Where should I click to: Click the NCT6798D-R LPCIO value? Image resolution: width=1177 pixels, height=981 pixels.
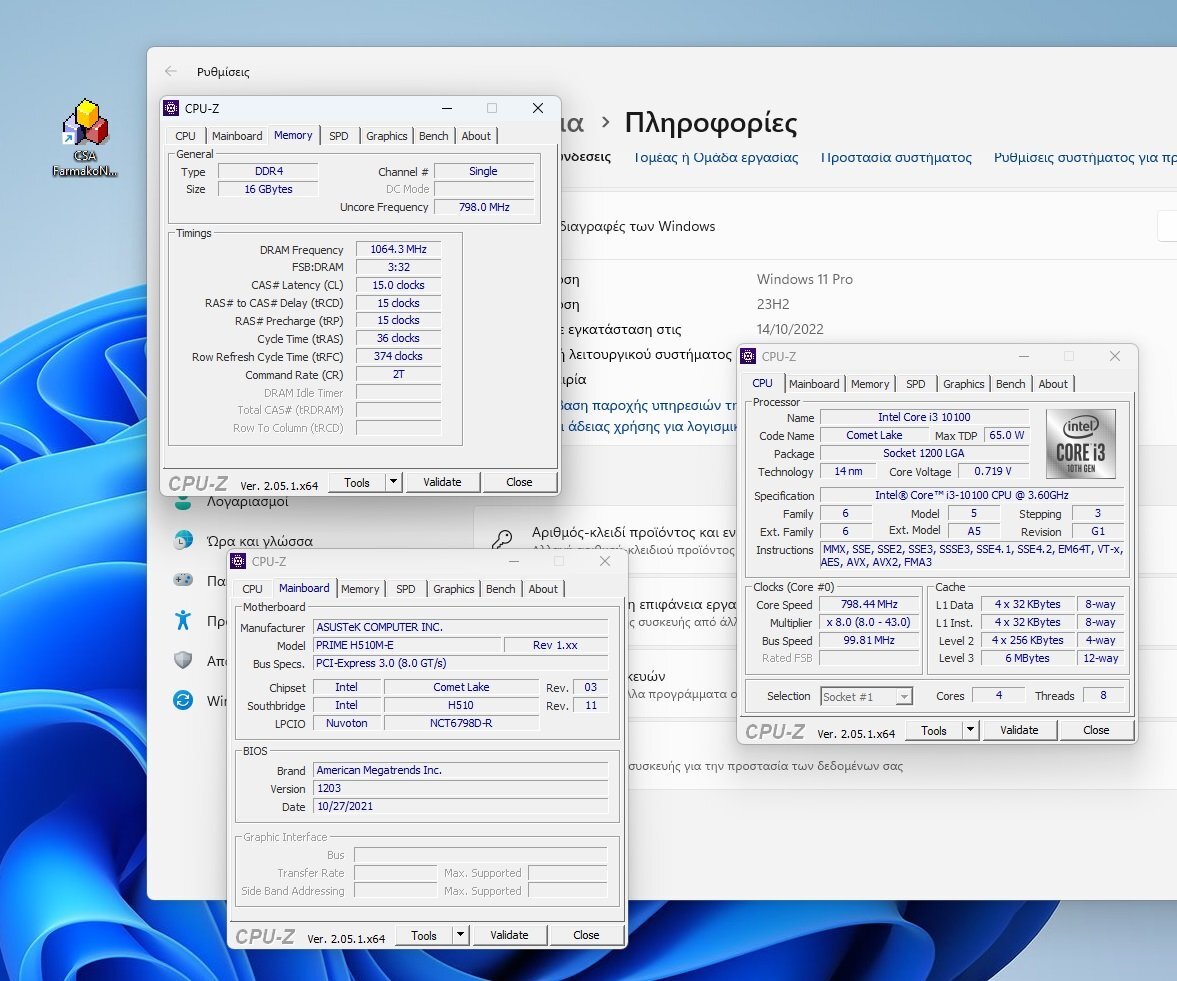pyautogui.click(x=461, y=723)
